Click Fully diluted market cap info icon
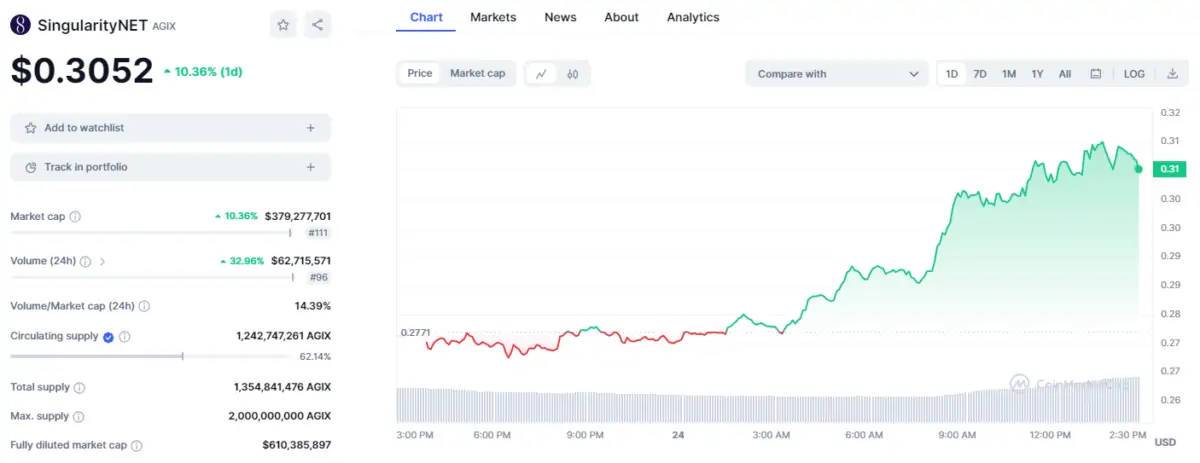Screen dimensions: 1200x463 (x=137, y=446)
